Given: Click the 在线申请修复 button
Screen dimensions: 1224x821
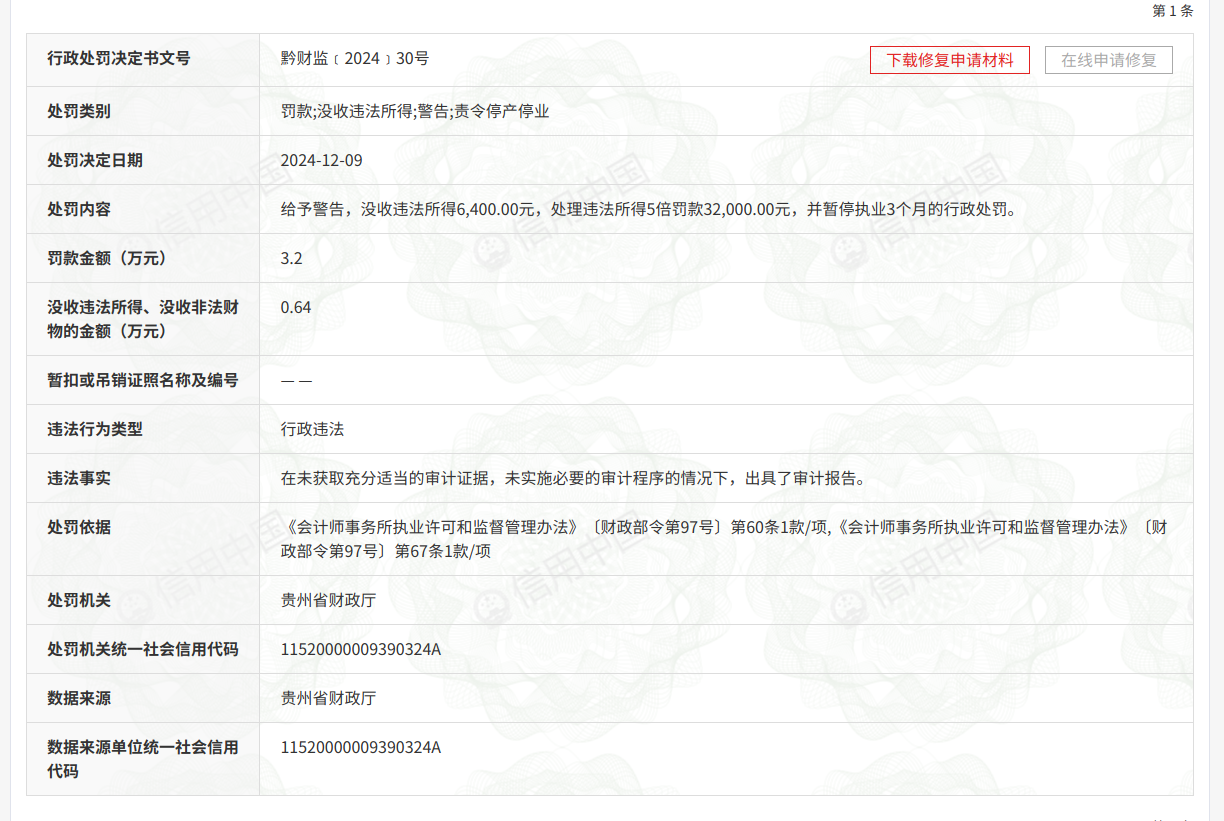Looking at the screenshot, I should pos(1108,60).
